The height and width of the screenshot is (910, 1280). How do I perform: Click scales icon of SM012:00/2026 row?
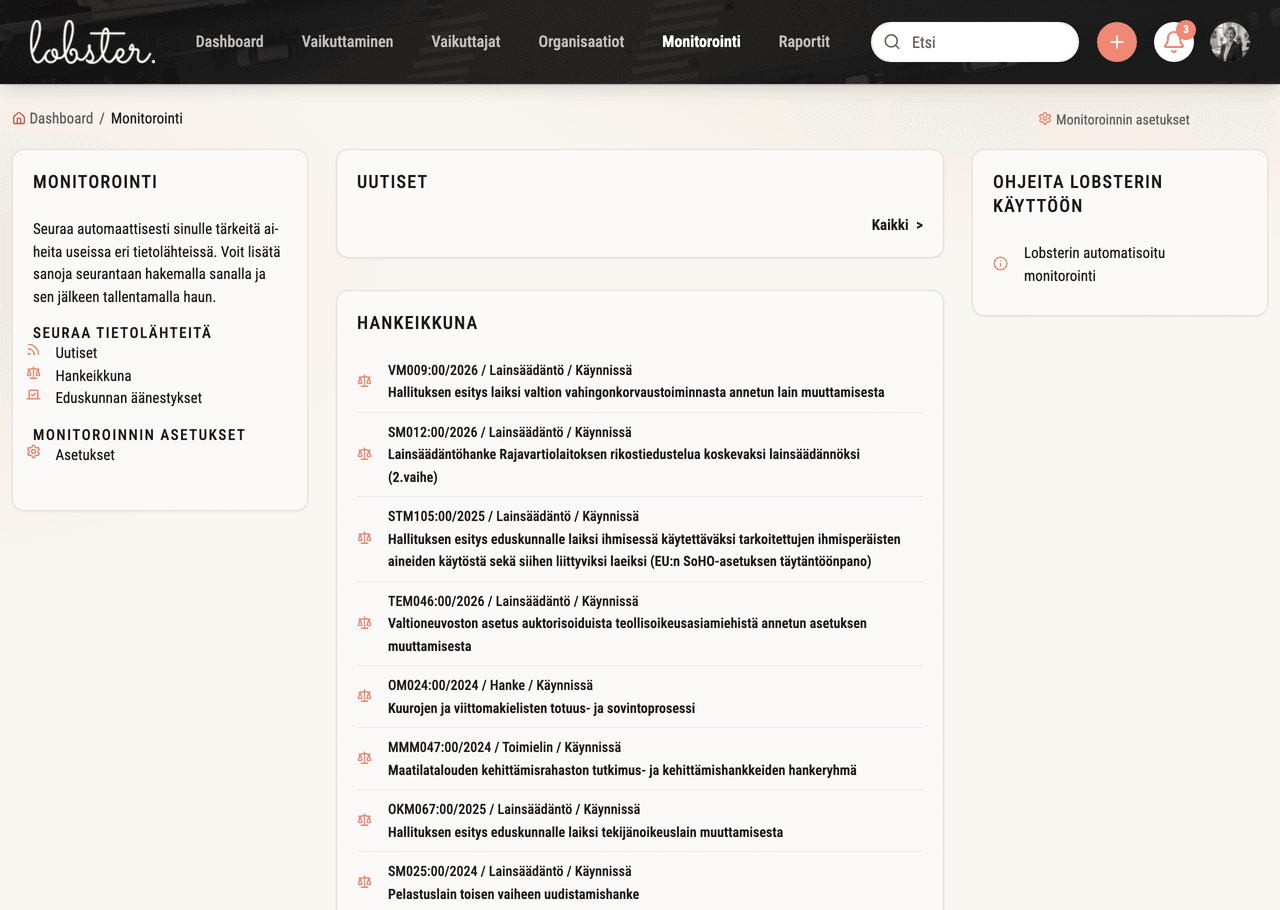tap(364, 454)
